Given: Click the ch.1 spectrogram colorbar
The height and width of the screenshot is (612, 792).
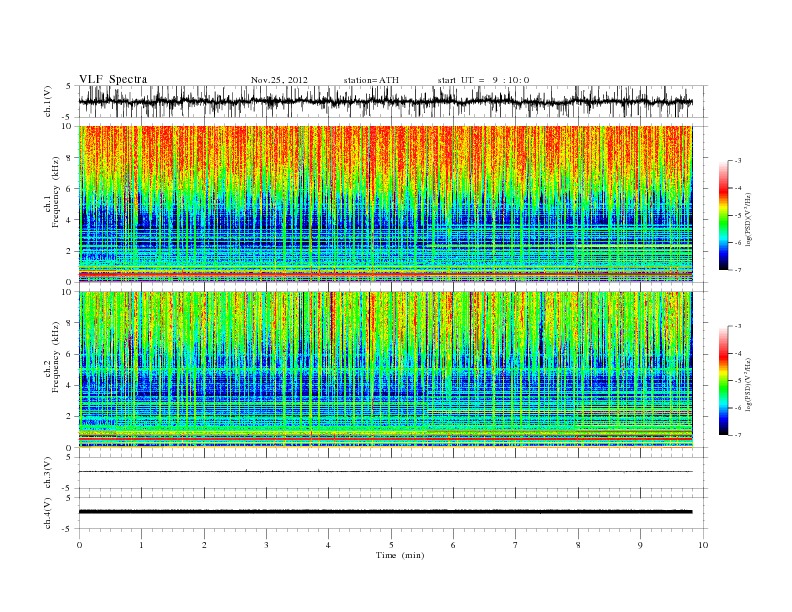Looking at the screenshot, I should pos(723,215).
